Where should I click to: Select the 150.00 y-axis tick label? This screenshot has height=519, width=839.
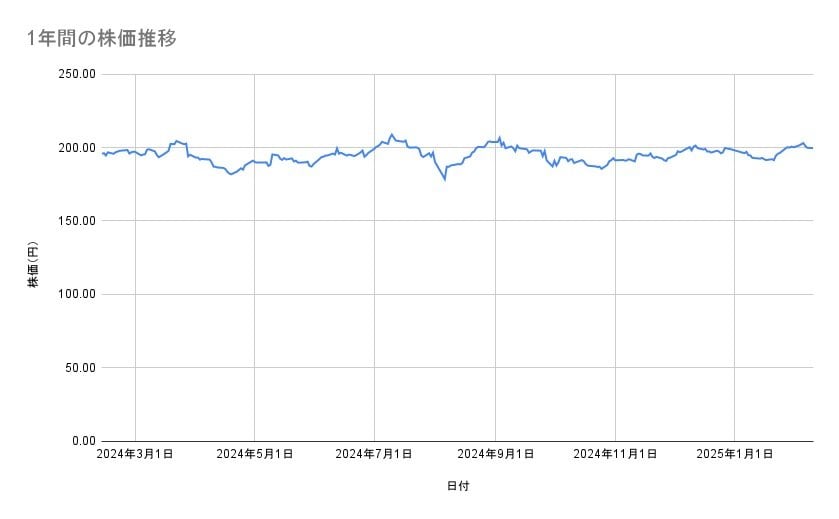click(75, 221)
